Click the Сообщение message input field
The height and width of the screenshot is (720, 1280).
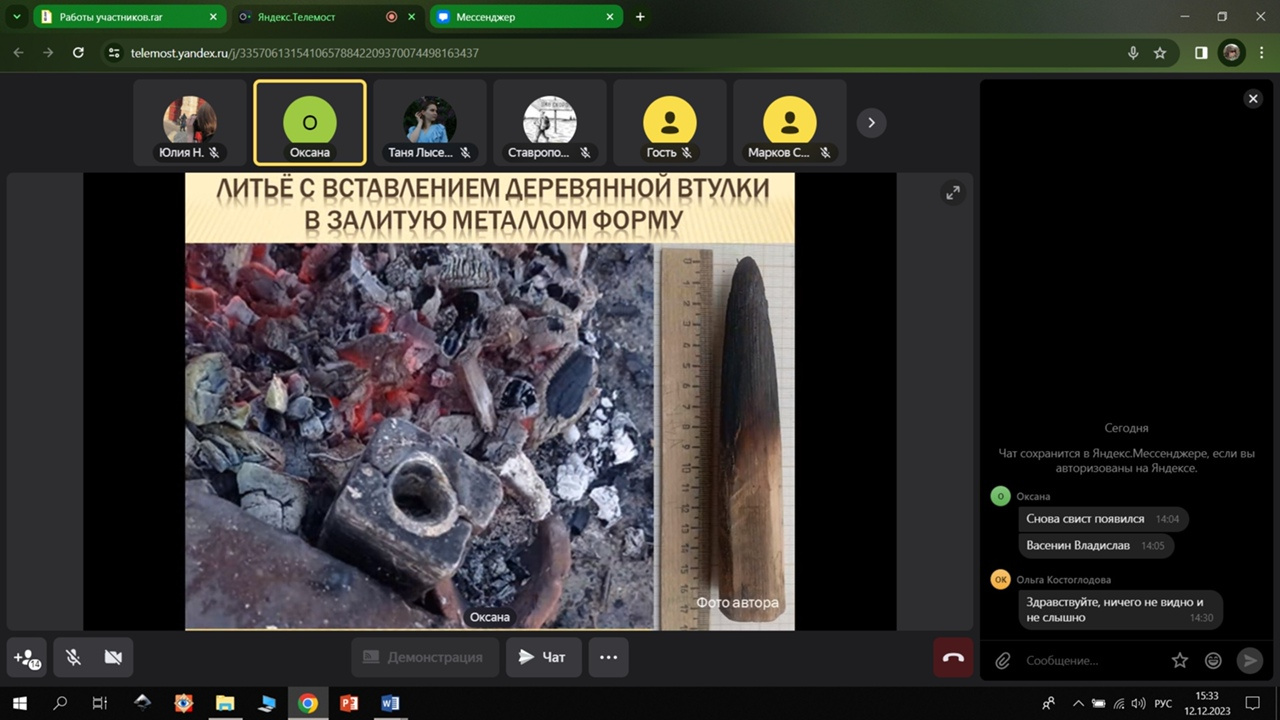[1090, 660]
